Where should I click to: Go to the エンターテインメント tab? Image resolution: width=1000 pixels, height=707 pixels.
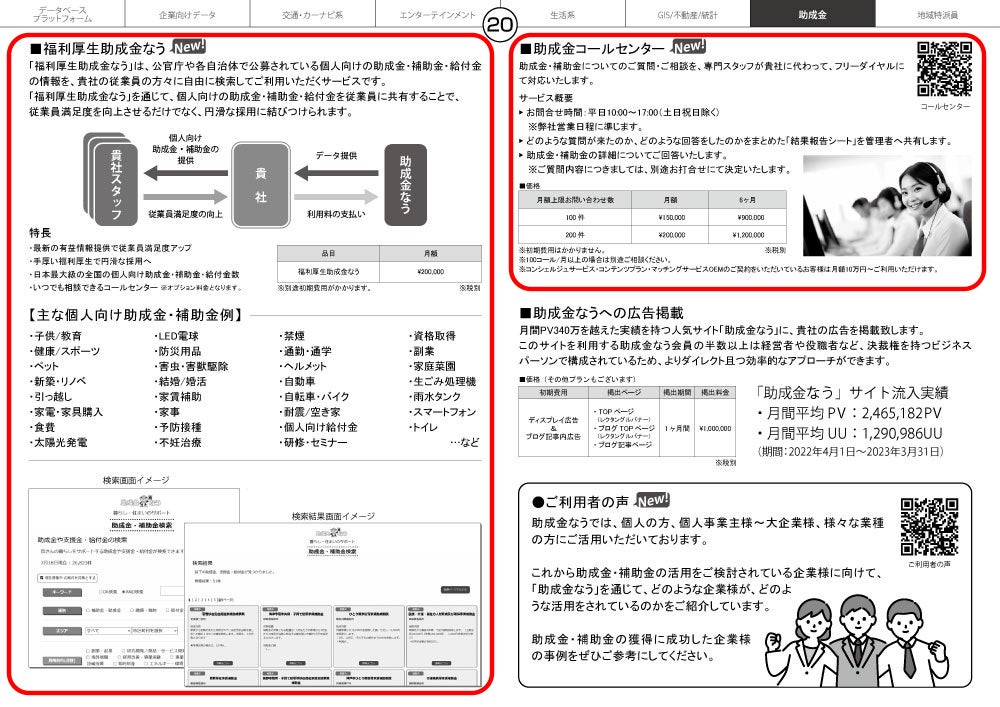point(438,13)
